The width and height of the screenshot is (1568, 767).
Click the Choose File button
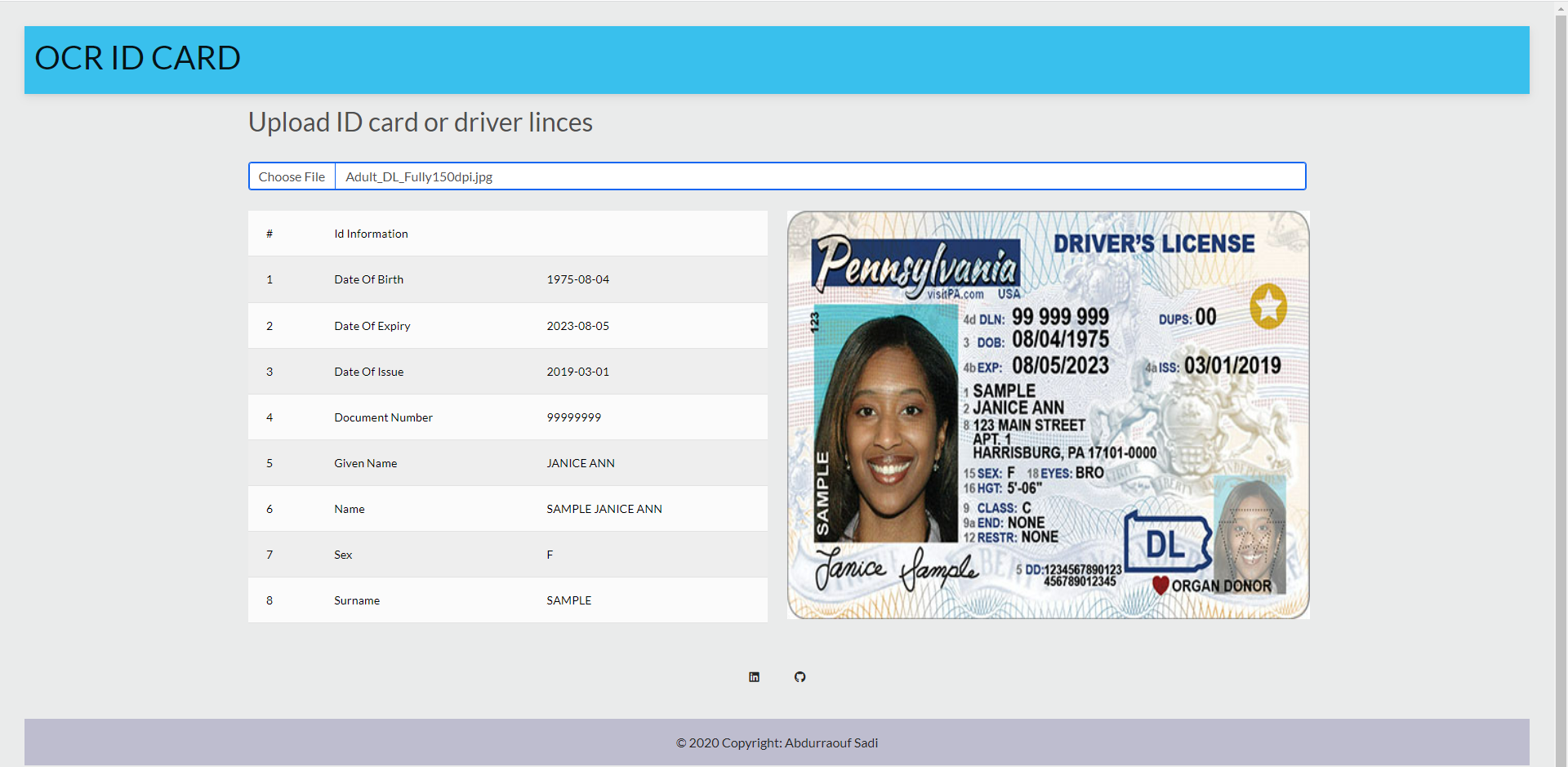pyautogui.click(x=291, y=176)
